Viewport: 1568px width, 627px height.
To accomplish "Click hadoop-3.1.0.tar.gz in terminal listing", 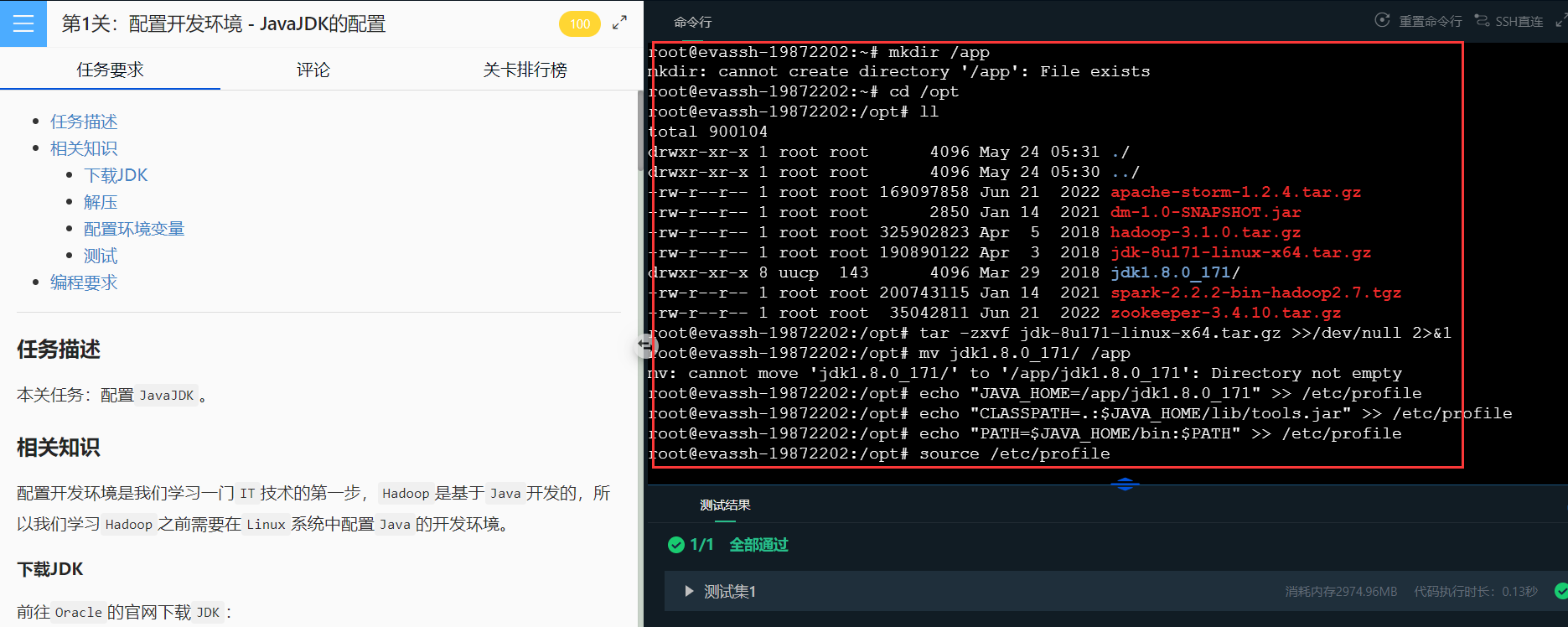I will click(1205, 232).
